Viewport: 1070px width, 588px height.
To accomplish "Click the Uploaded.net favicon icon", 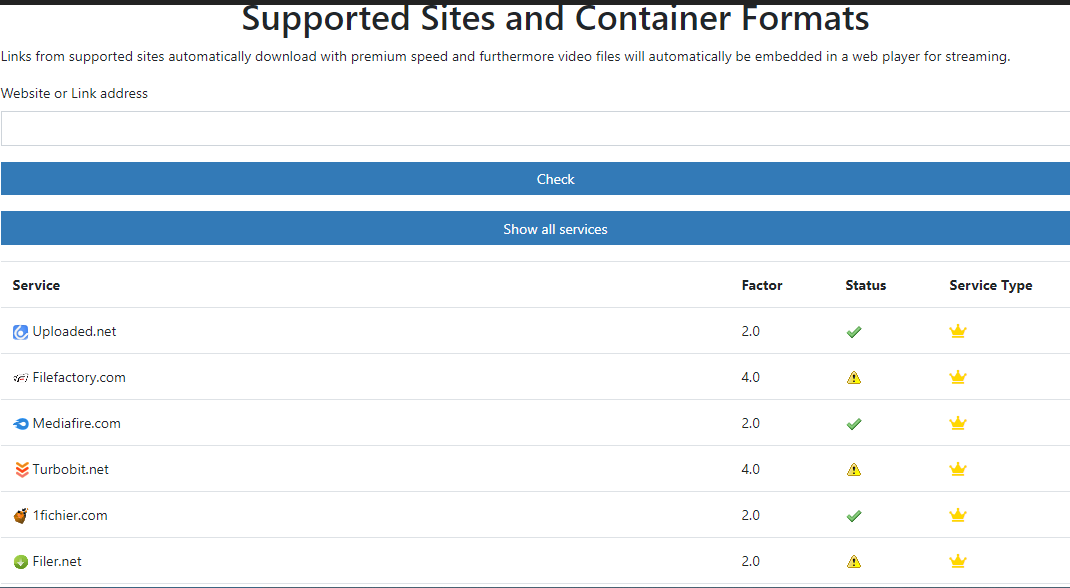I will pos(21,332).
